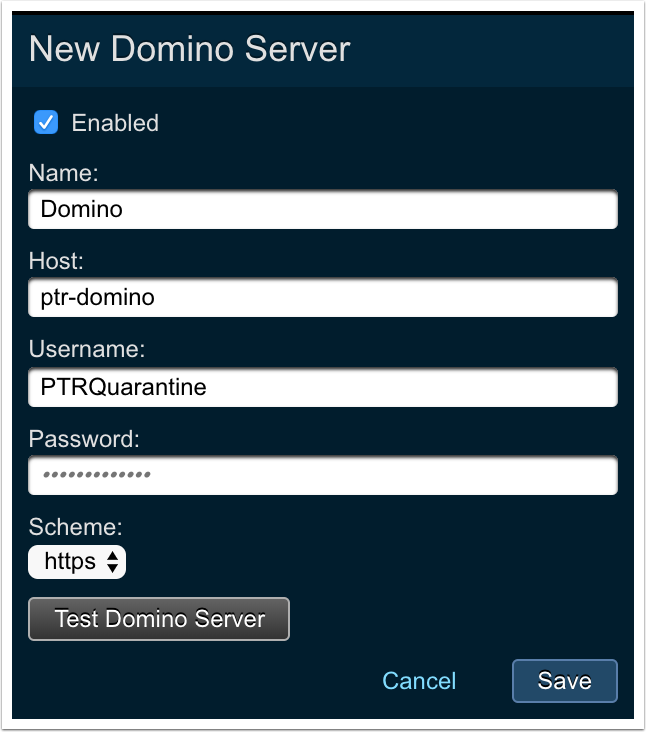Click the Scheme dropdown up-down arrows

point(112,562)
